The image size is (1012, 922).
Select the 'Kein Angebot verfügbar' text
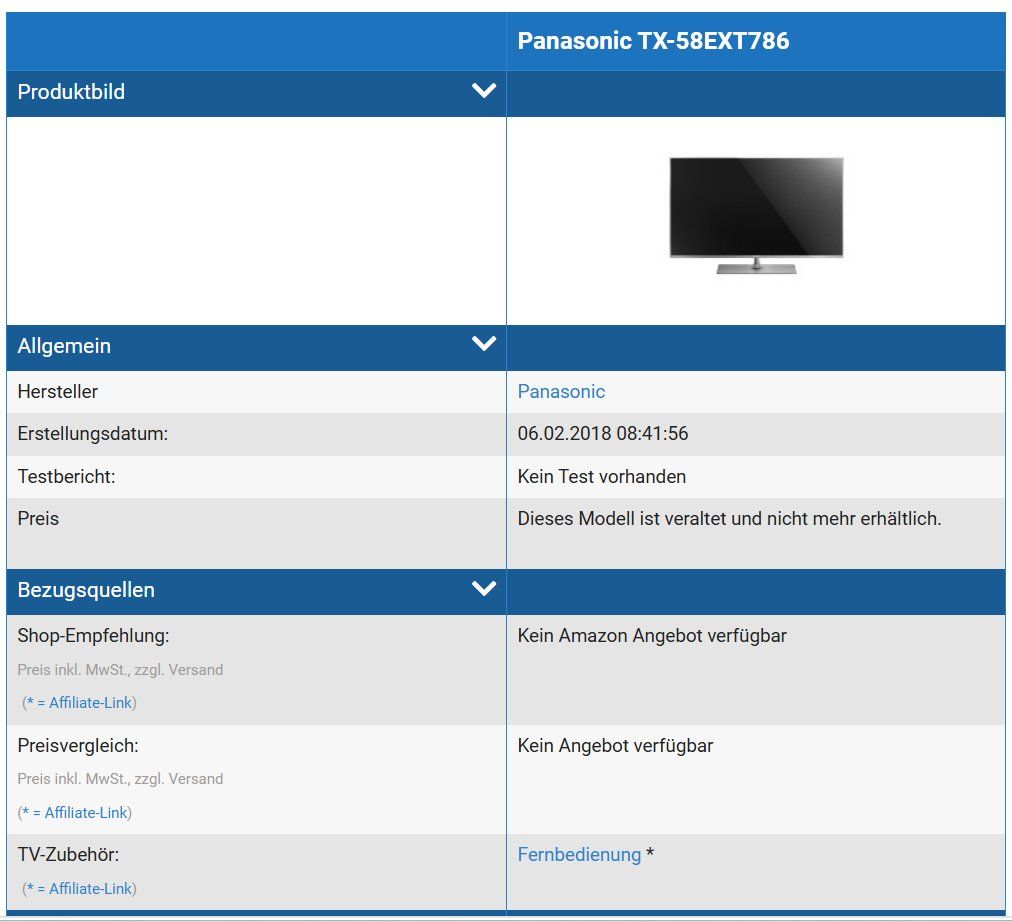tap(615, 745)
